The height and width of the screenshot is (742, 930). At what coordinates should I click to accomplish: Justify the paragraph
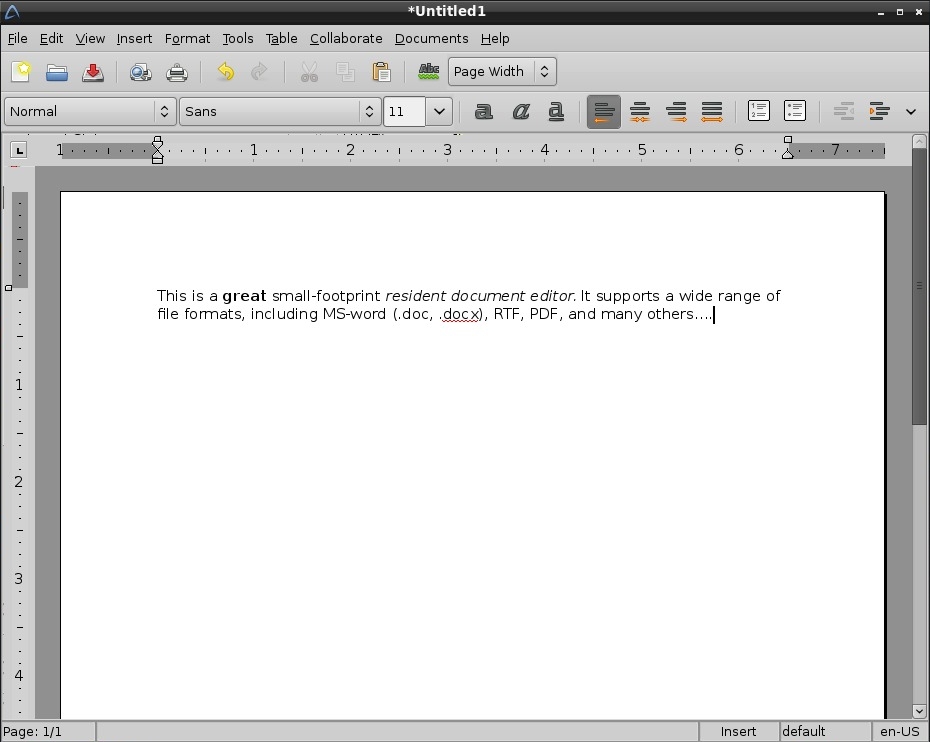[712, 112]
